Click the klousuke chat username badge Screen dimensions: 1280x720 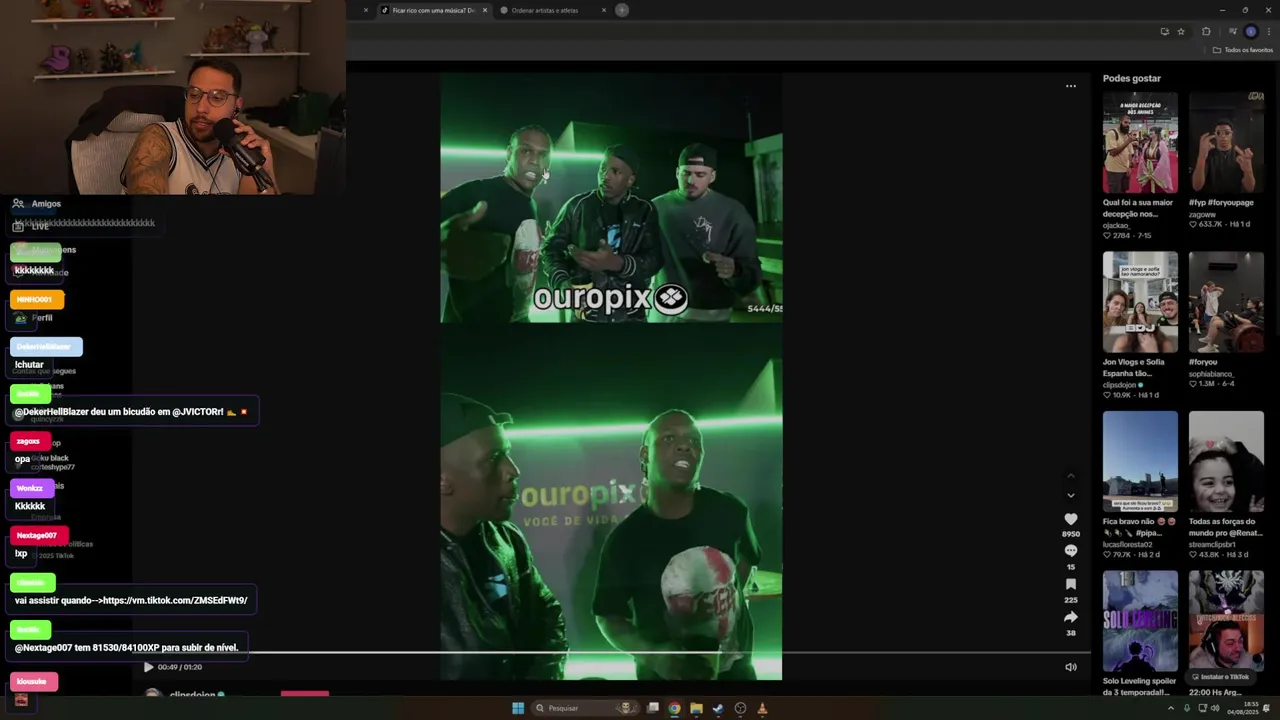33,681
